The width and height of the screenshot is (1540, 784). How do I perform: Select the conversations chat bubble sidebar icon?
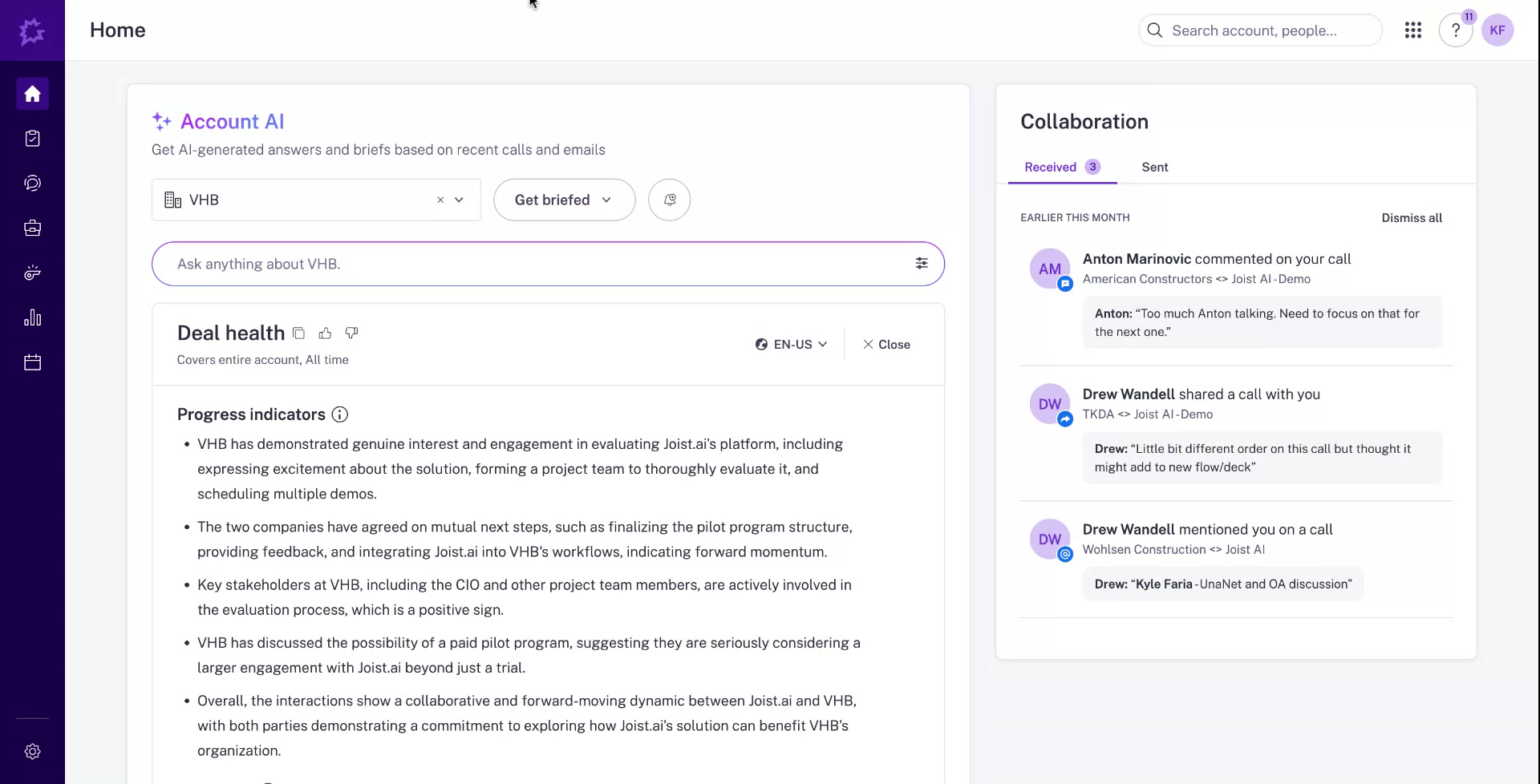(x=32, y=182)
